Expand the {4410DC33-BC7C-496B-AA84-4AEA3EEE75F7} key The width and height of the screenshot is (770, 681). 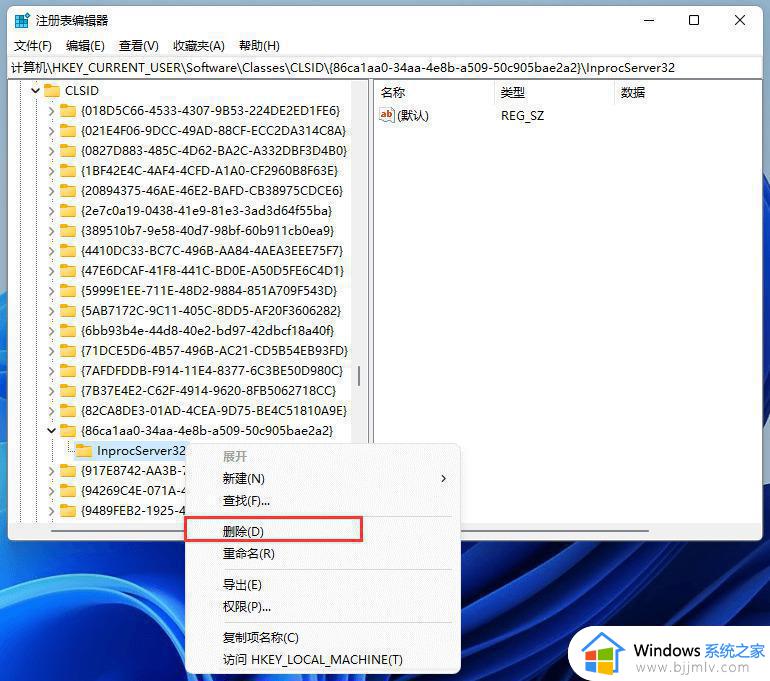click(x=51, y=250)
